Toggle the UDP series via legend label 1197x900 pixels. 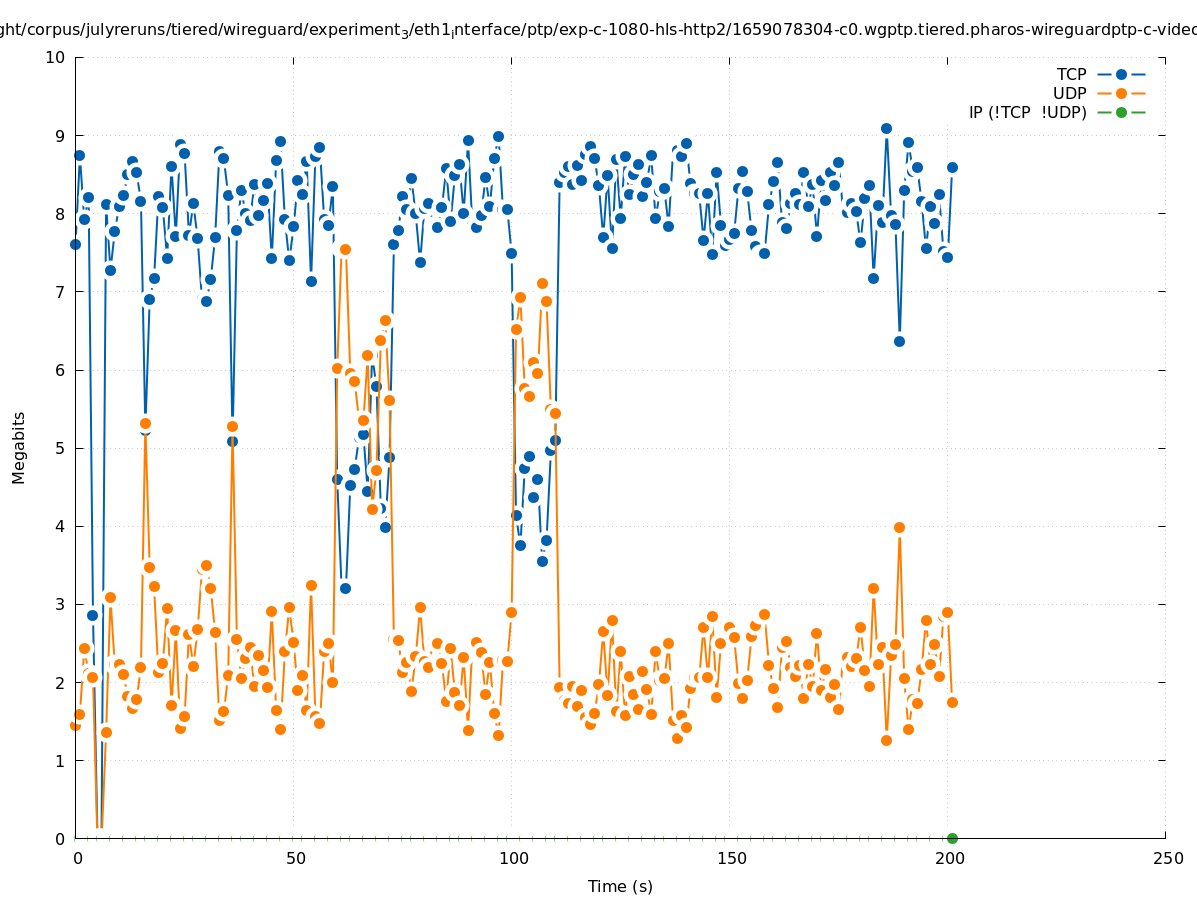[1069, 94]
